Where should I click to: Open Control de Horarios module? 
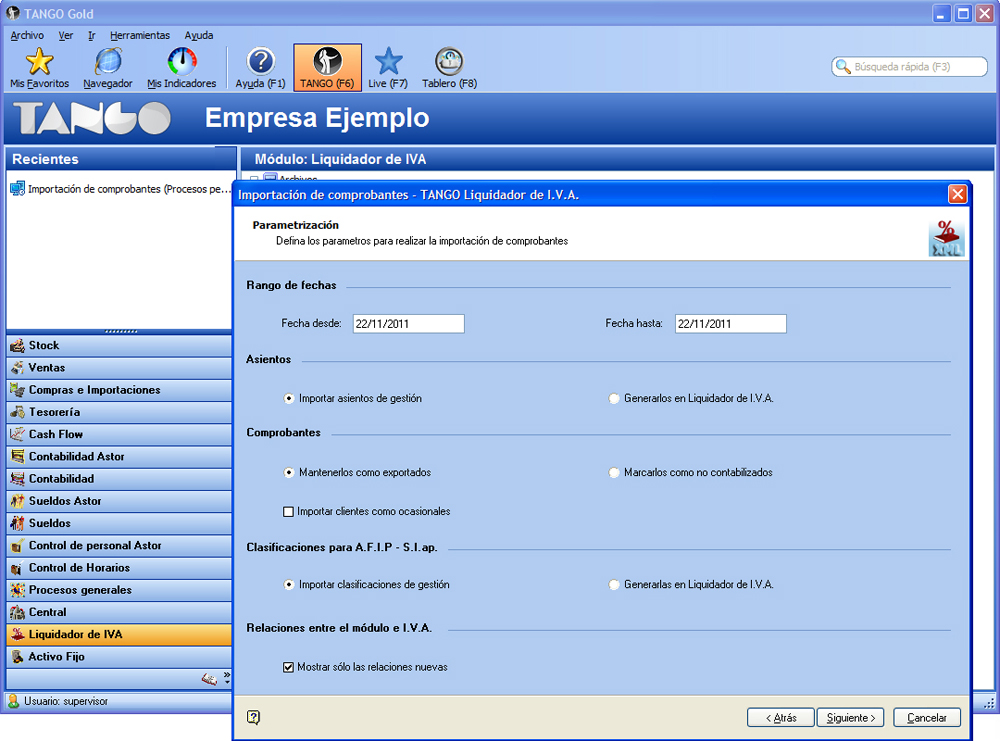(119, 568)
